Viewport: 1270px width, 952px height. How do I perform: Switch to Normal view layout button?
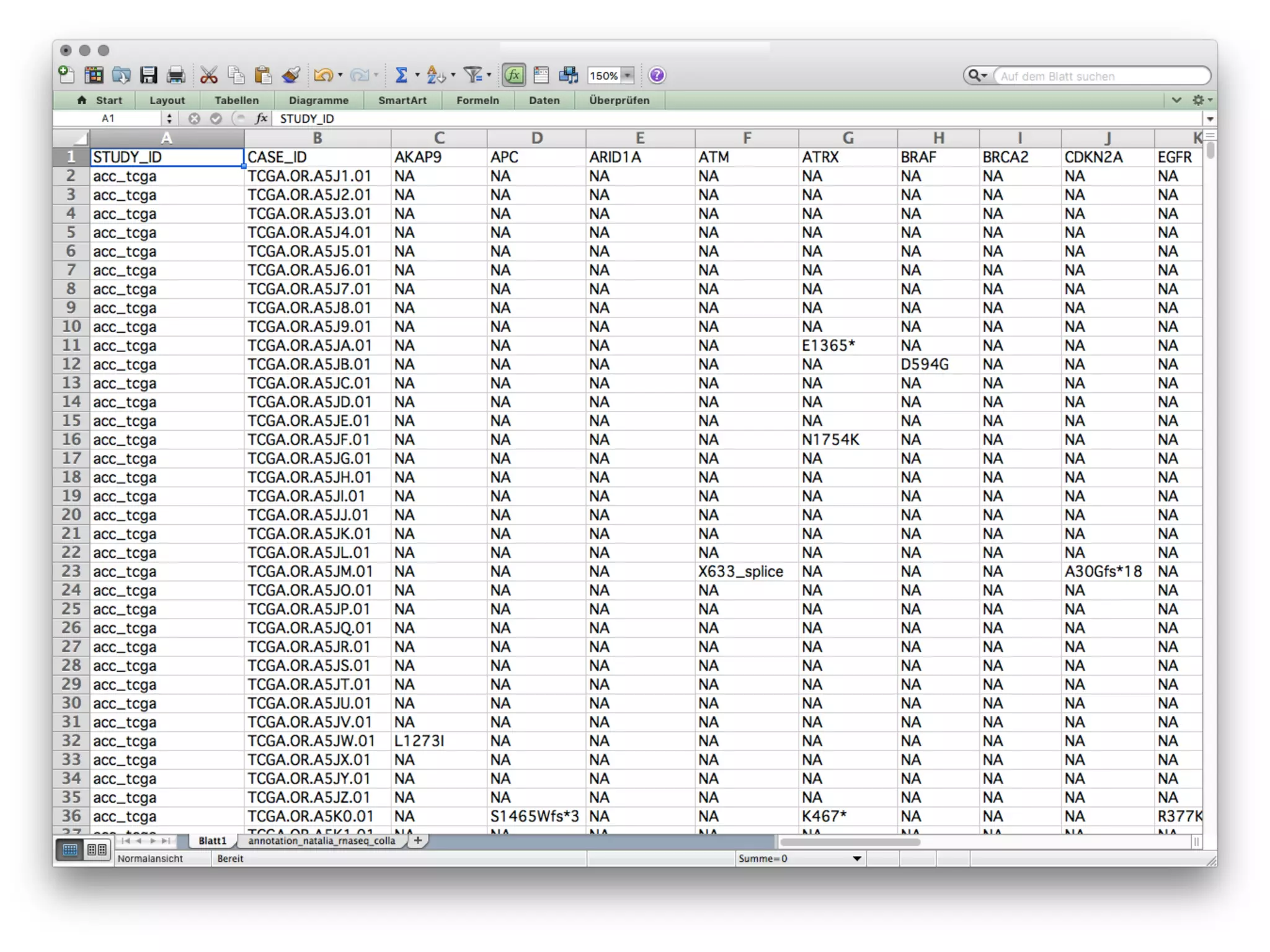tap(70, 849)
